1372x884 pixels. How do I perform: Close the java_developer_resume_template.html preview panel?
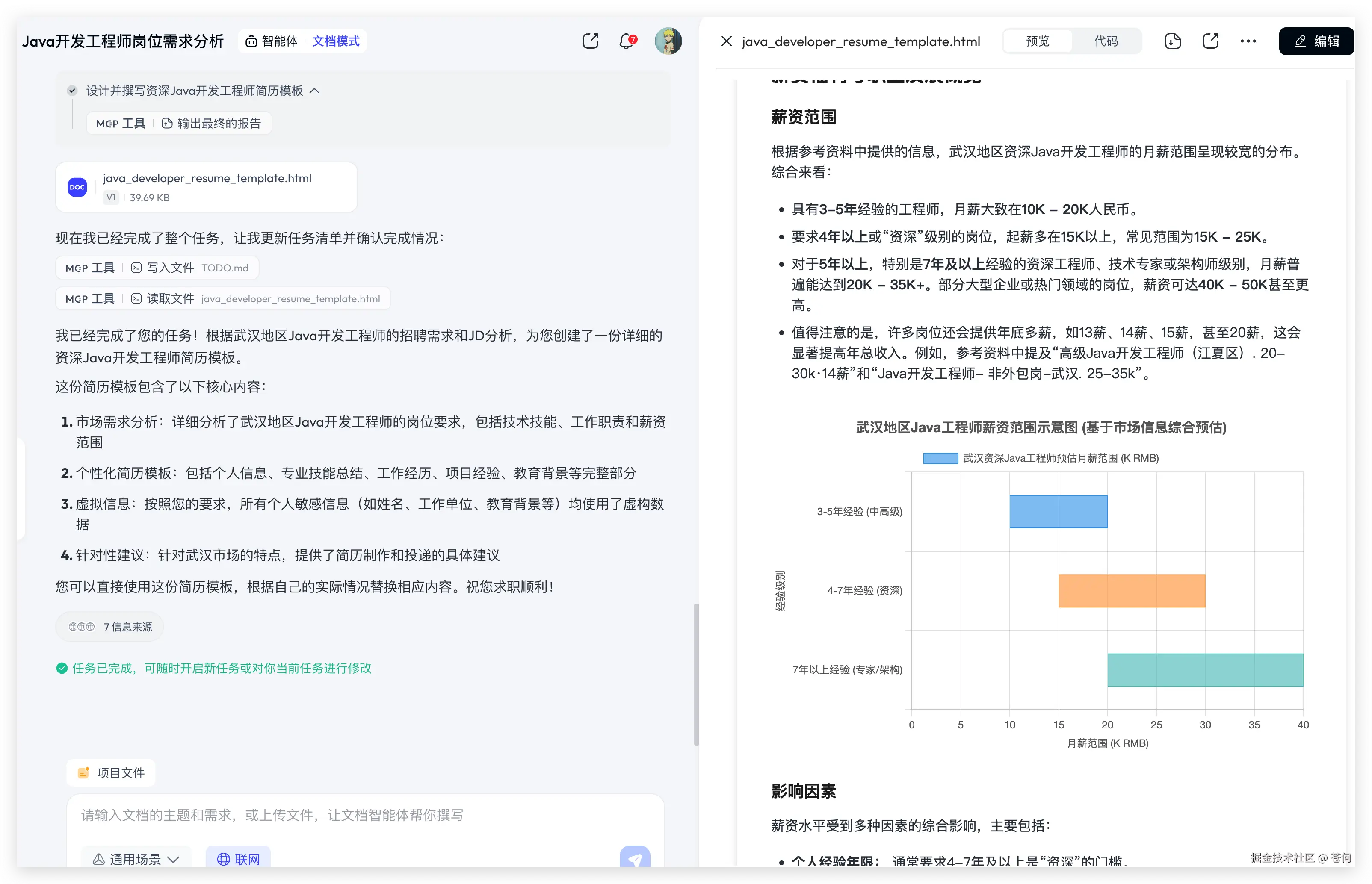(727, 41)
